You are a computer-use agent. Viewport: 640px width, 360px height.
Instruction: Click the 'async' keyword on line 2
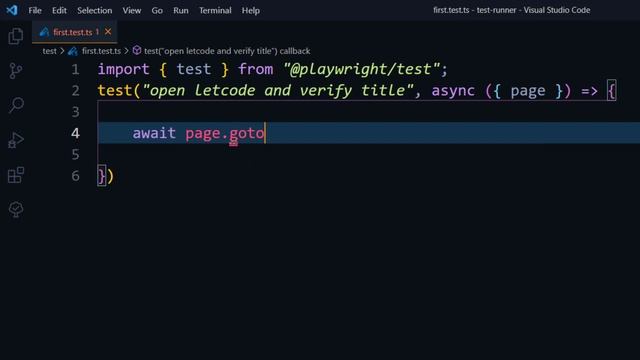pyautogui.click(x=453, y=91)
